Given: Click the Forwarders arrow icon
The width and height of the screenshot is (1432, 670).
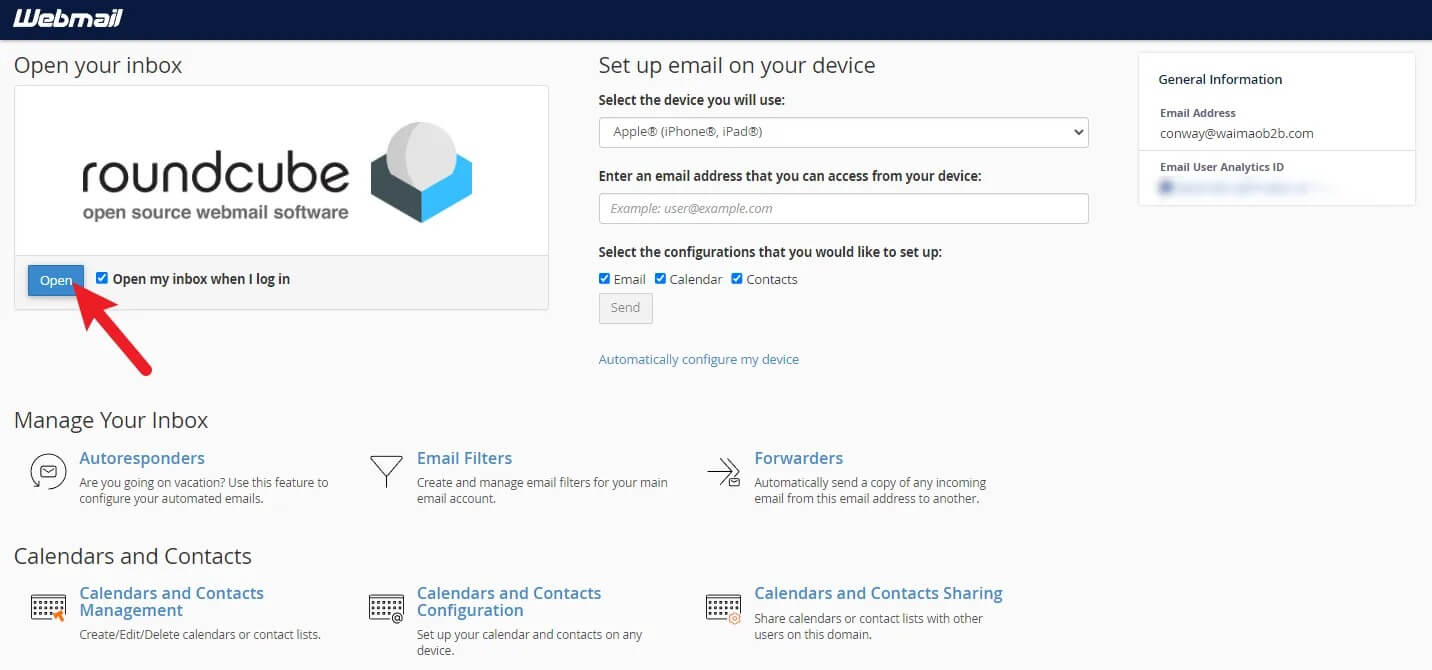Looking at the screenshot, I should click(723, 472).
